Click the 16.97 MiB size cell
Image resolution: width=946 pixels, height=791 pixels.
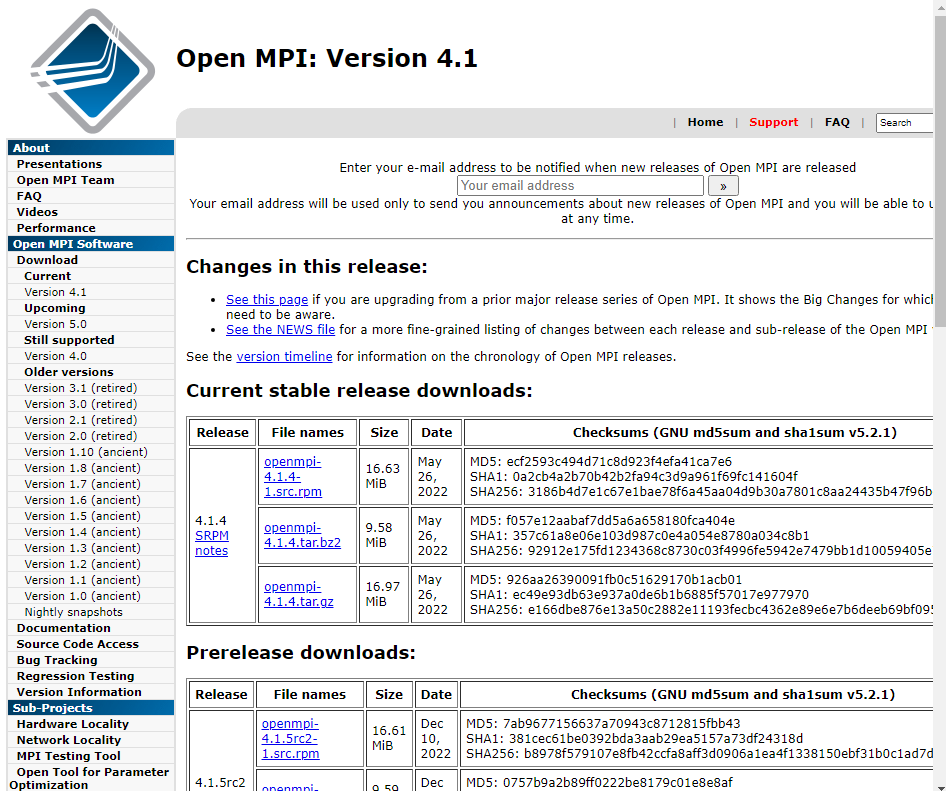[x=383, y=594]
